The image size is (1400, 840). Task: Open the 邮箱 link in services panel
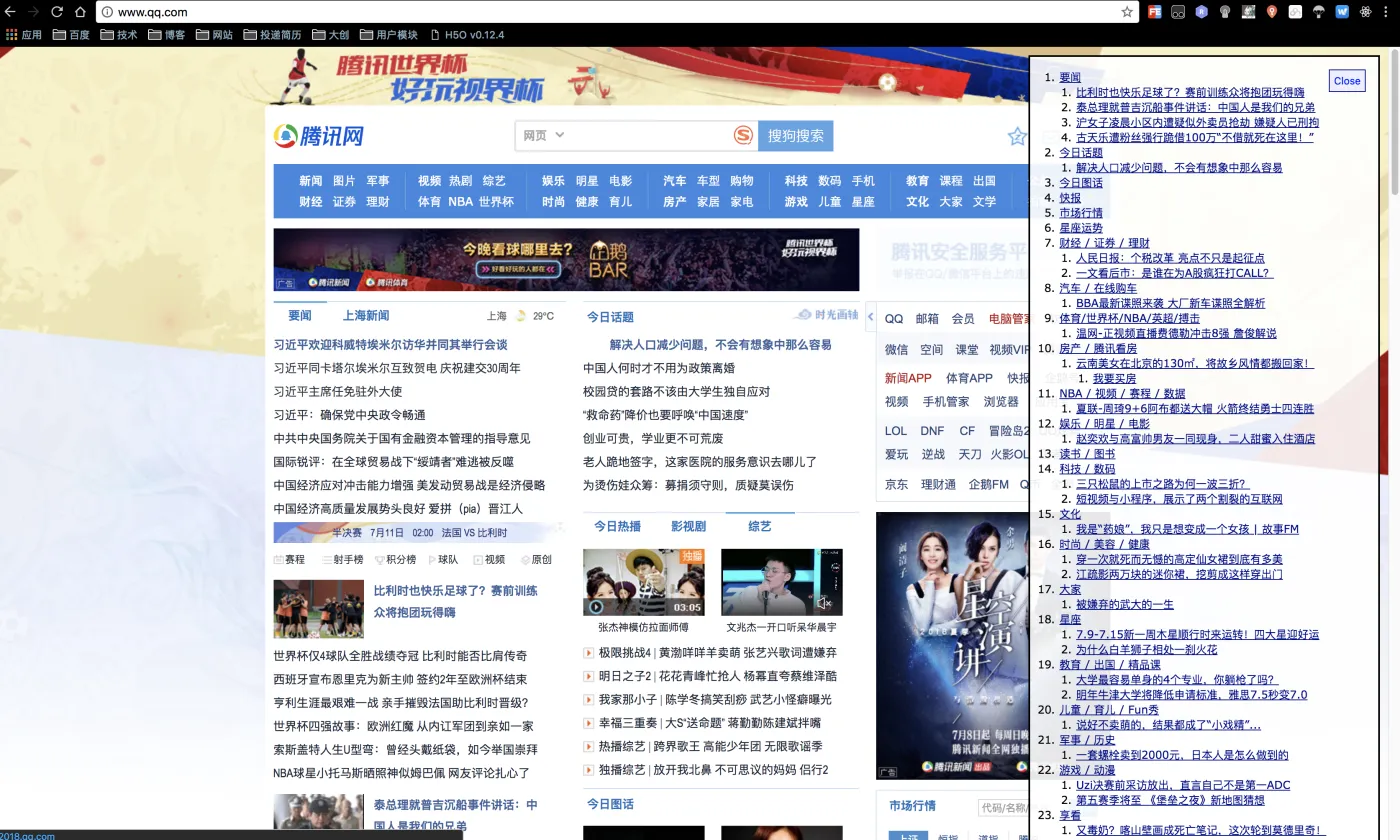[x=927, y=319]
